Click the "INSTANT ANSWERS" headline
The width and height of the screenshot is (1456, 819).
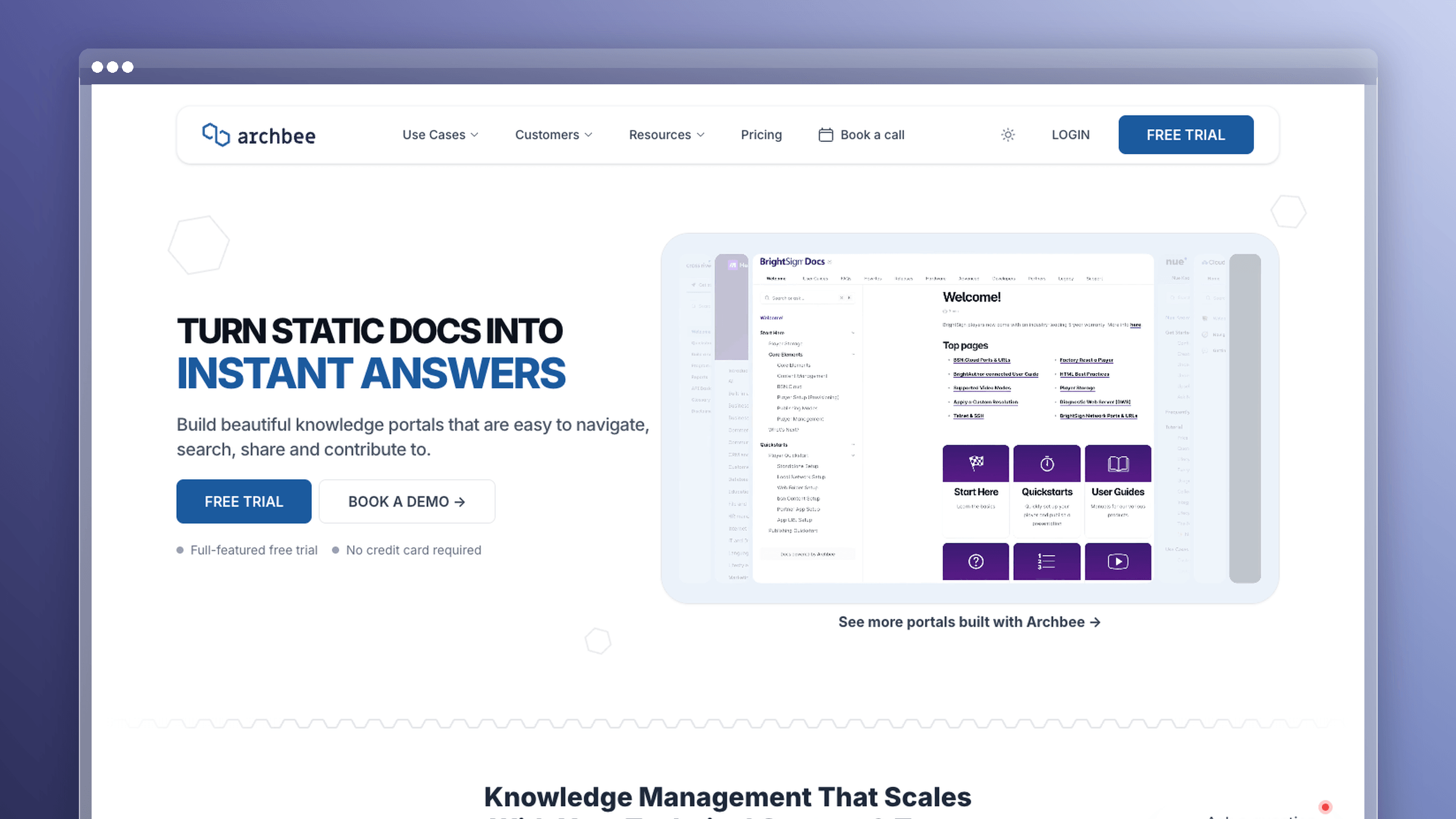pyautogui.click(x=371, y=373)
